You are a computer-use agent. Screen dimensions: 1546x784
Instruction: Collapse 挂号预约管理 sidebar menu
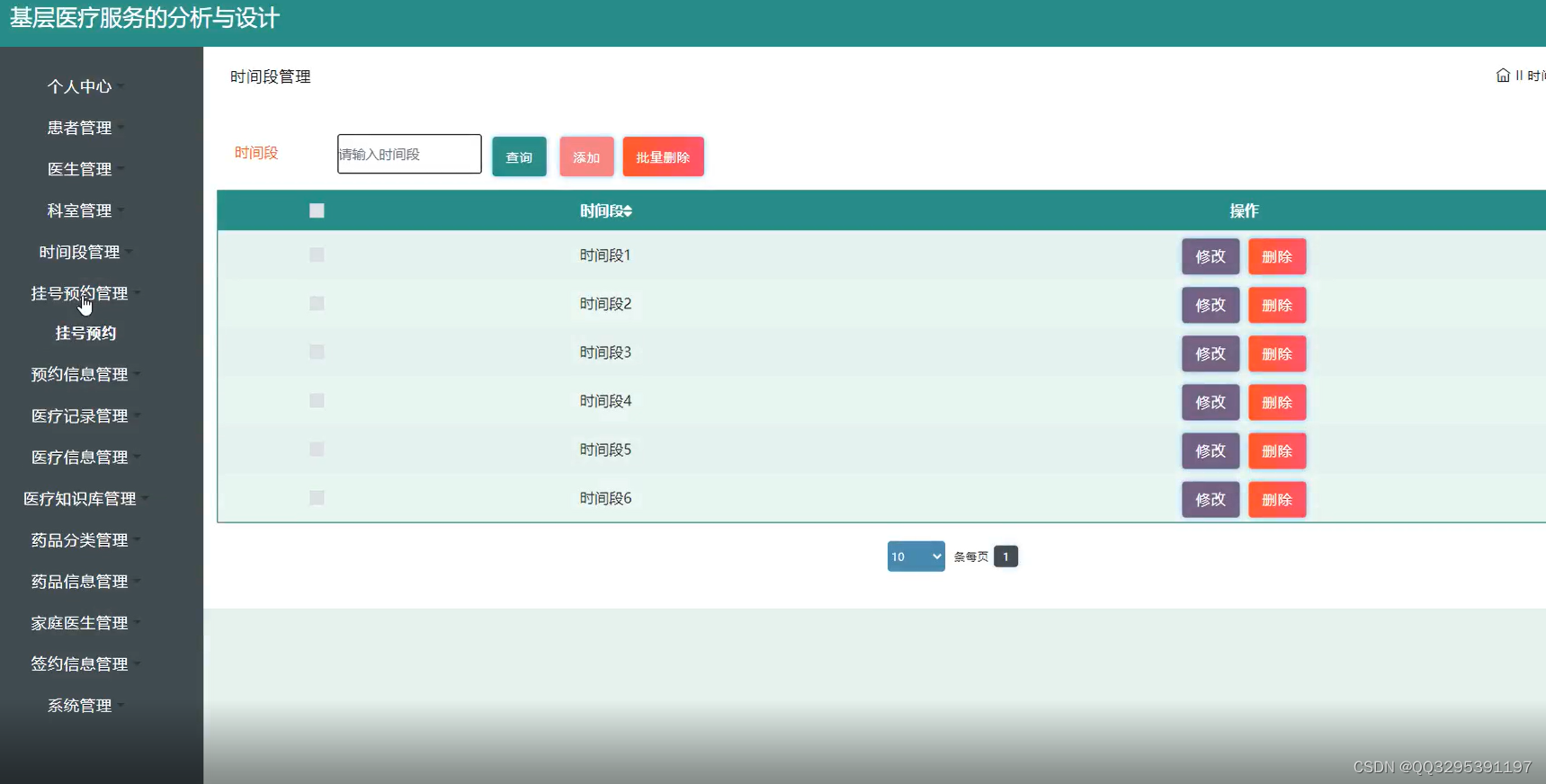point(85,293)
